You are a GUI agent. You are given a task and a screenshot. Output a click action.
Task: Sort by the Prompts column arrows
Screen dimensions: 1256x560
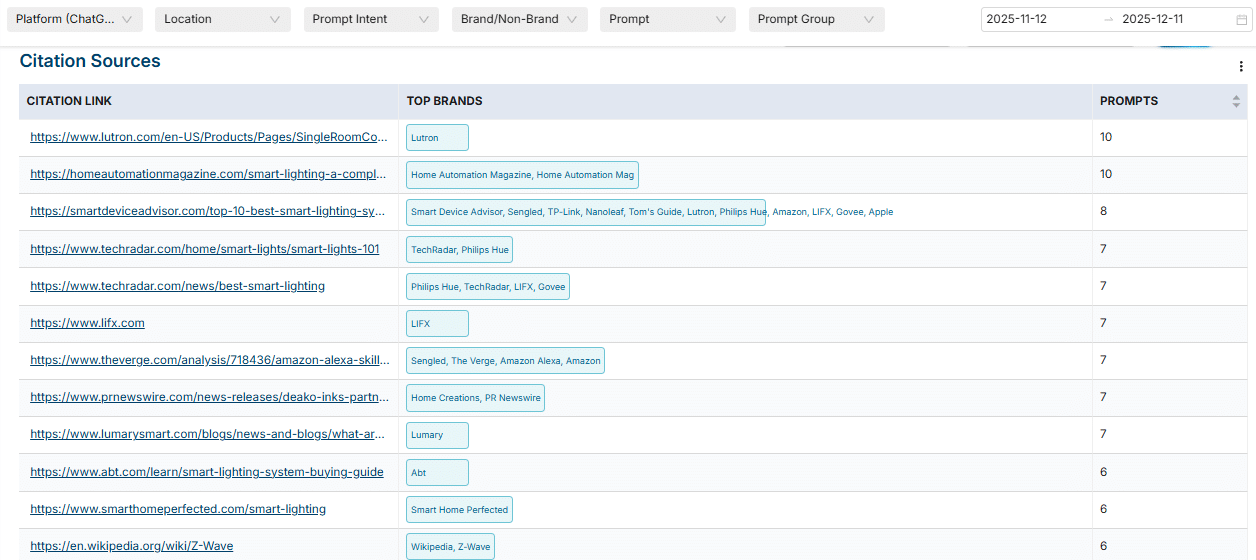(1237, 101)
